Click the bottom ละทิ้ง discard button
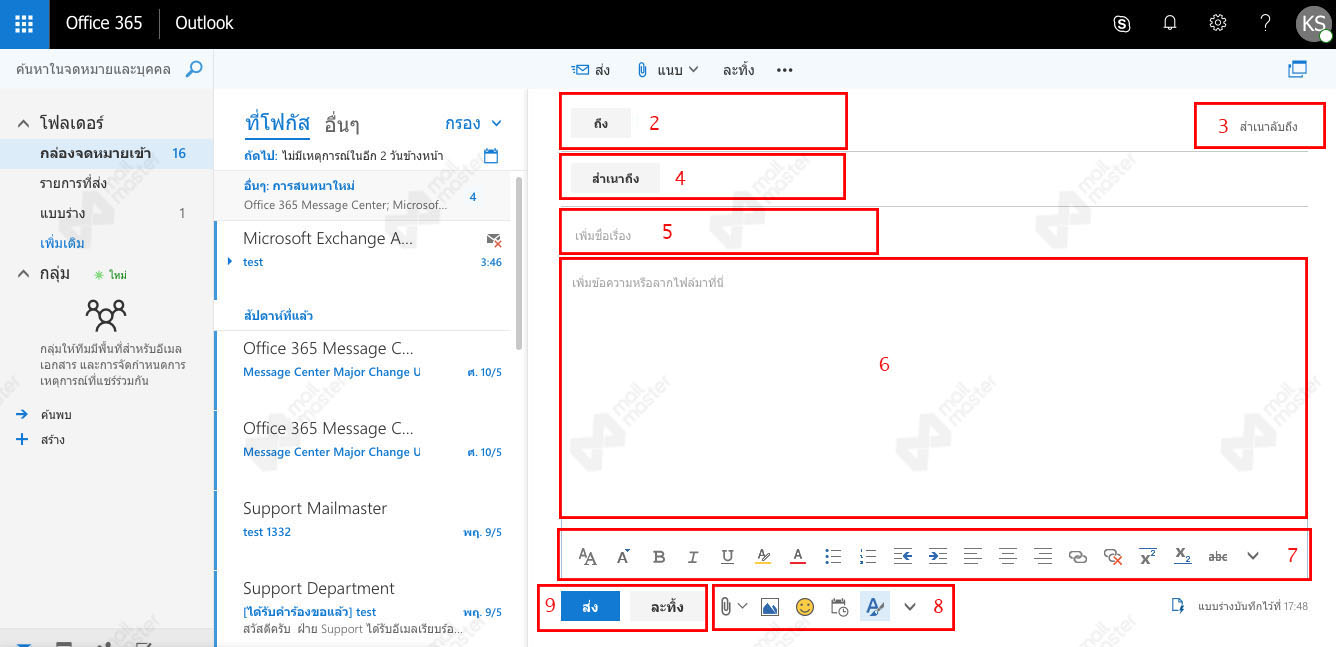 pos(667,607)
